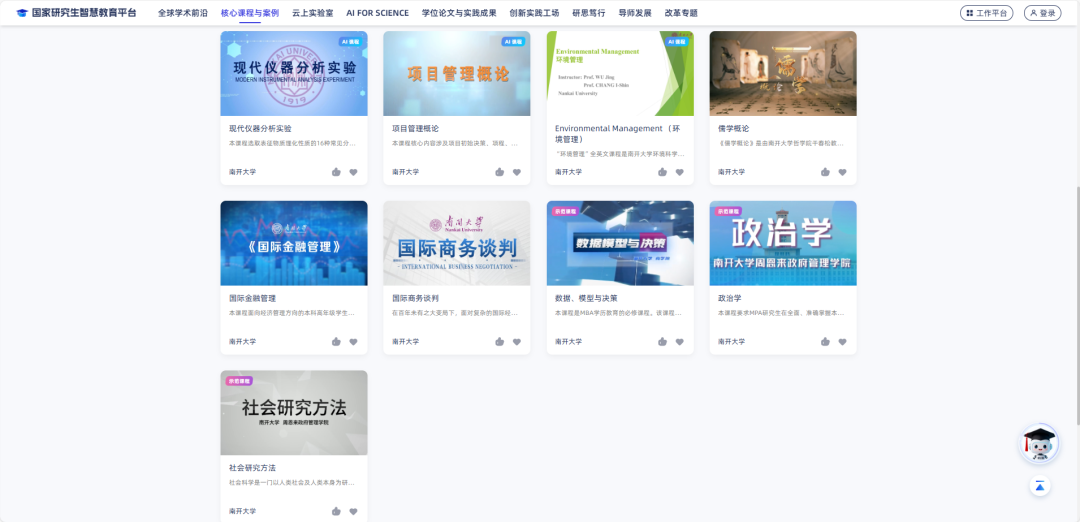The image size is (1080, 522).
Task: Open 数据、模型与决策 title link
Action: pos(586,298)
